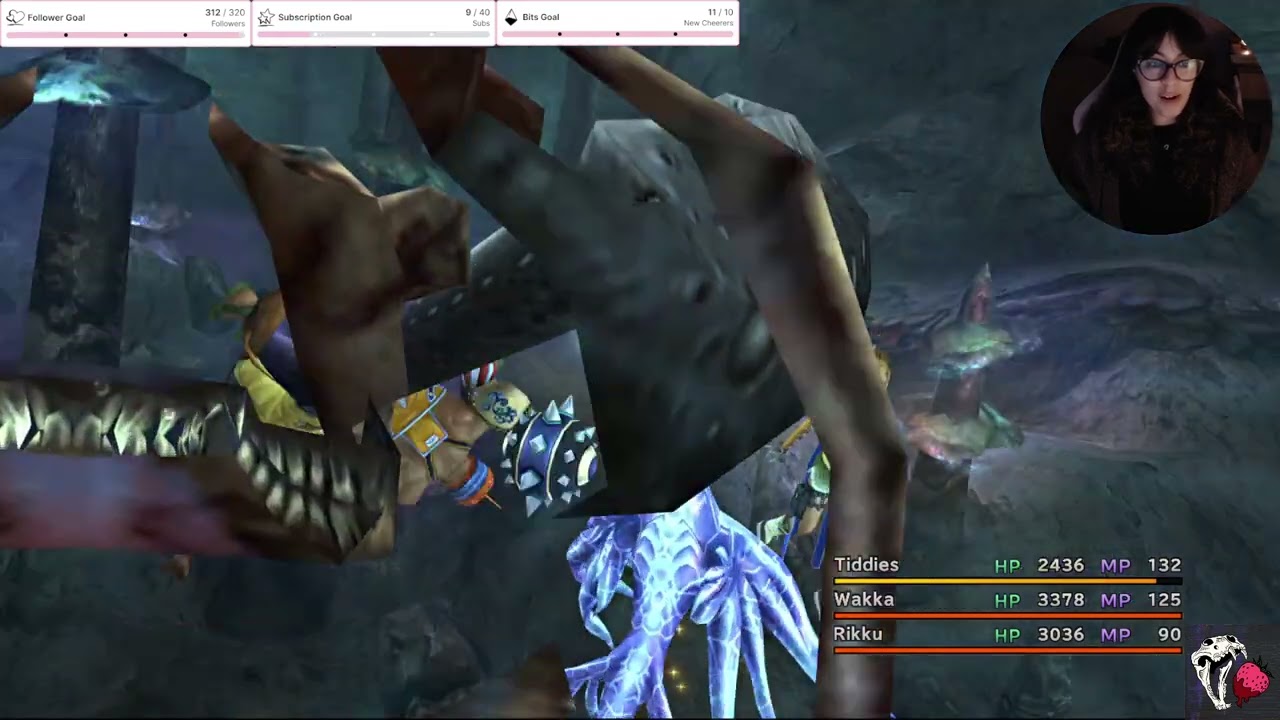
Task: Click Wakka HP value 3378
Action: 1061,599
